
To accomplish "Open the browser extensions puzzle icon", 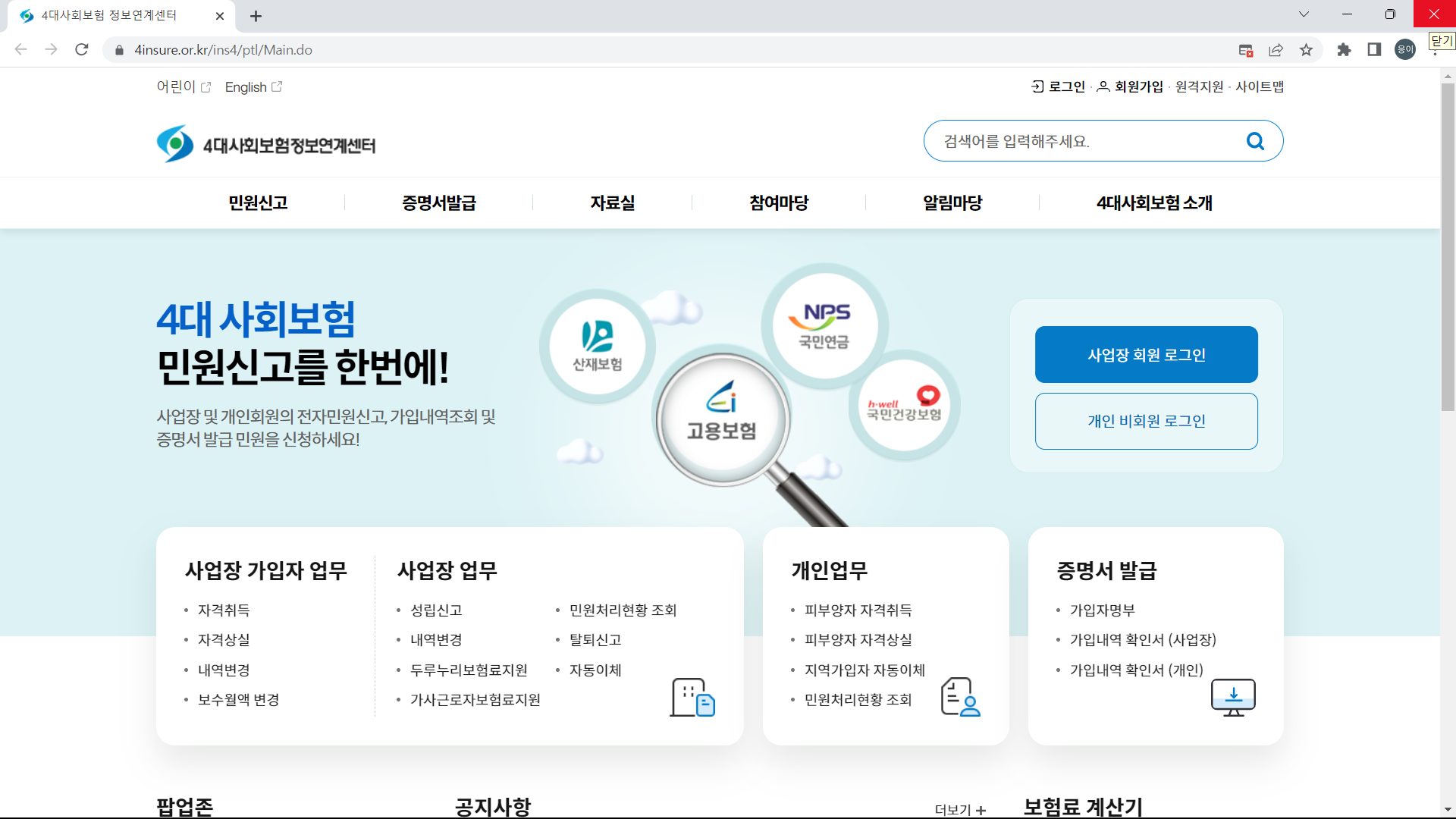I will pos(1345,49).
